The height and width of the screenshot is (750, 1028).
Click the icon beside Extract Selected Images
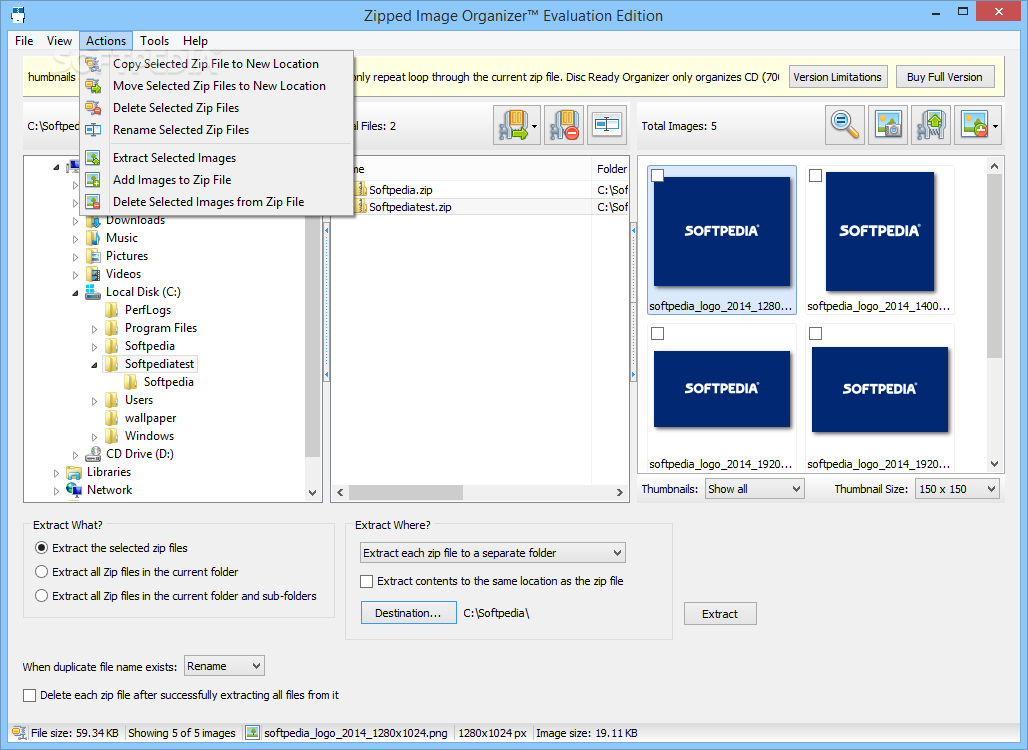93,158
